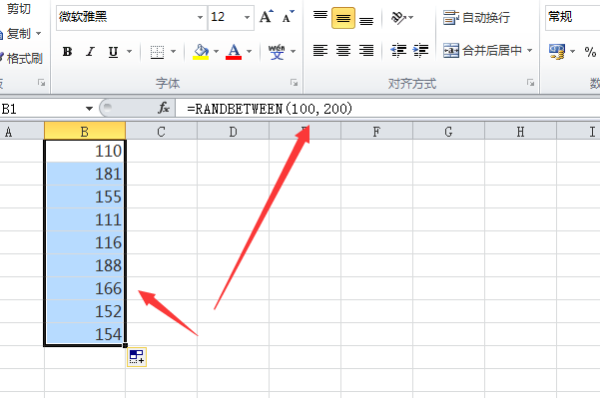The height and width of the screenshot is (398, 600).
Task: Toggle Underline formatting
Action: pos(113,52)
